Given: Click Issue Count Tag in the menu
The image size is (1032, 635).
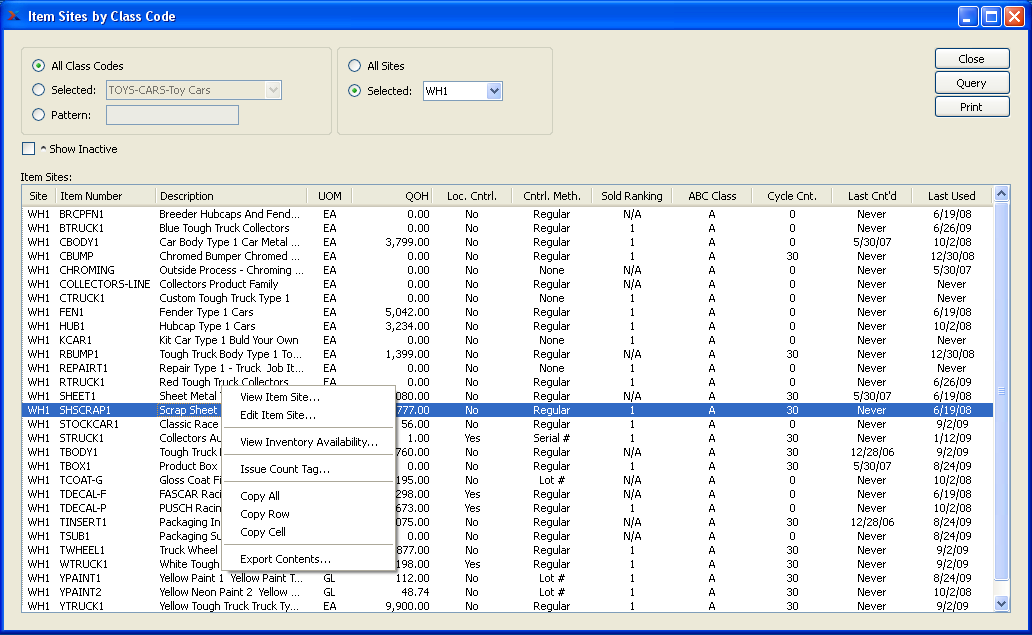Looking at the screenshot, I should (x=285, y=469).
